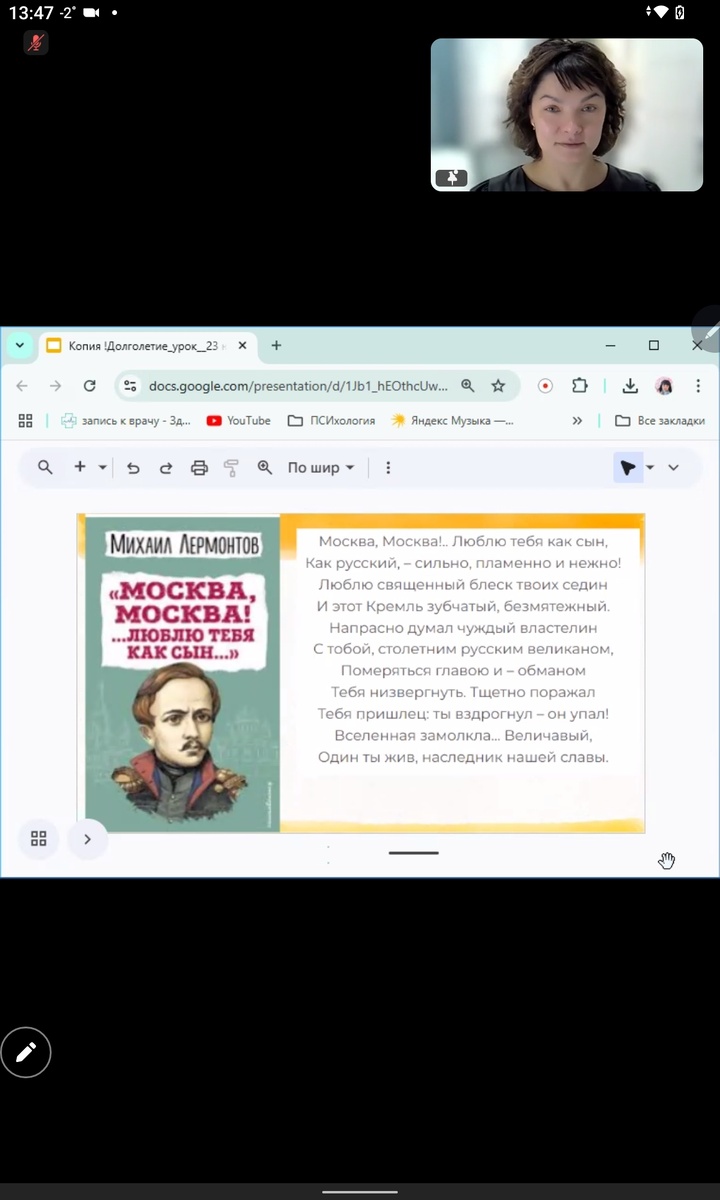Open the Chrome tab search dropdown
Image resolution: width=720 pixels, height=1200 pixels.
[19, 345]
